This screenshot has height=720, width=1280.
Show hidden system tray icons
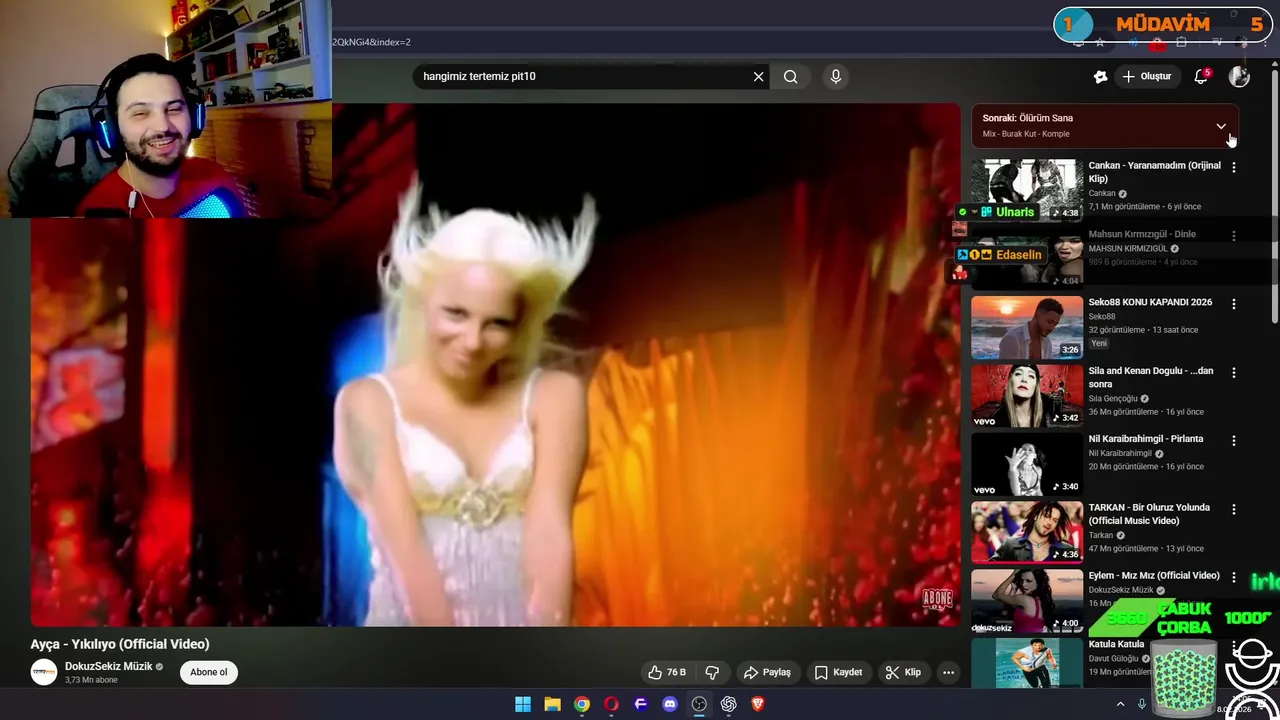click(1120, 704)
